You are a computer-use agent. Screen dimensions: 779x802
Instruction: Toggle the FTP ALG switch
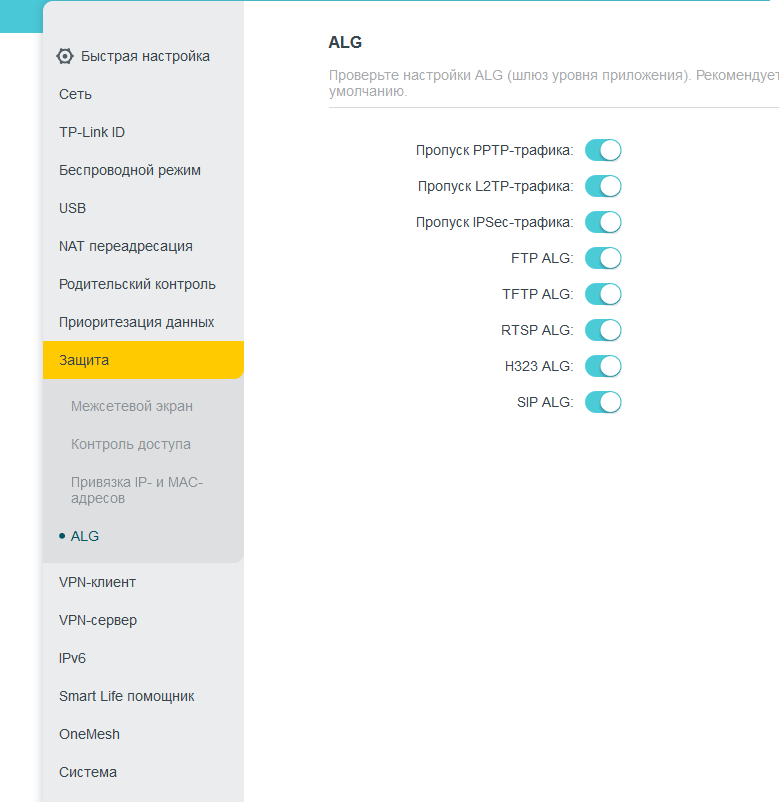point(603,258)
